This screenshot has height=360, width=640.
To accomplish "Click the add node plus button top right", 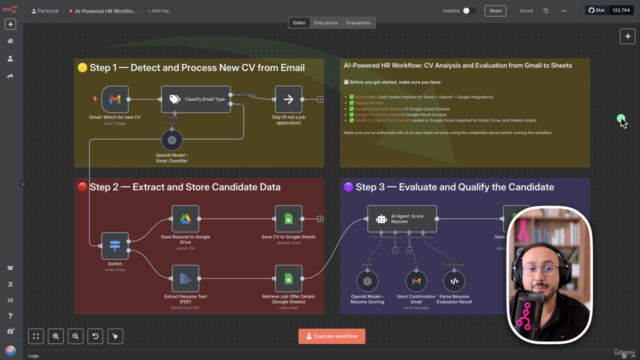I will 627,36.
